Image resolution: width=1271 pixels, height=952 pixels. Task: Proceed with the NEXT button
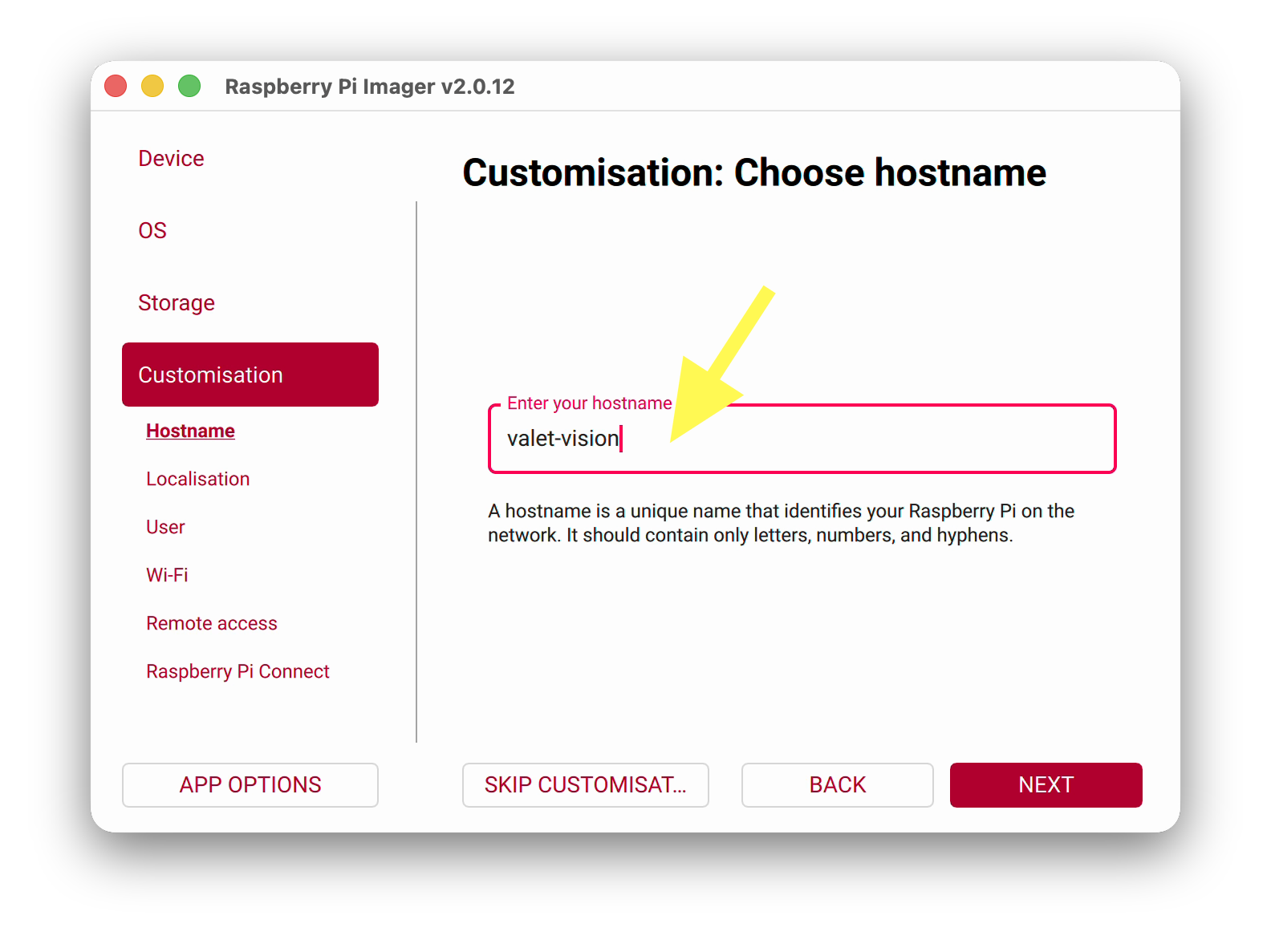click(1046, 784)
